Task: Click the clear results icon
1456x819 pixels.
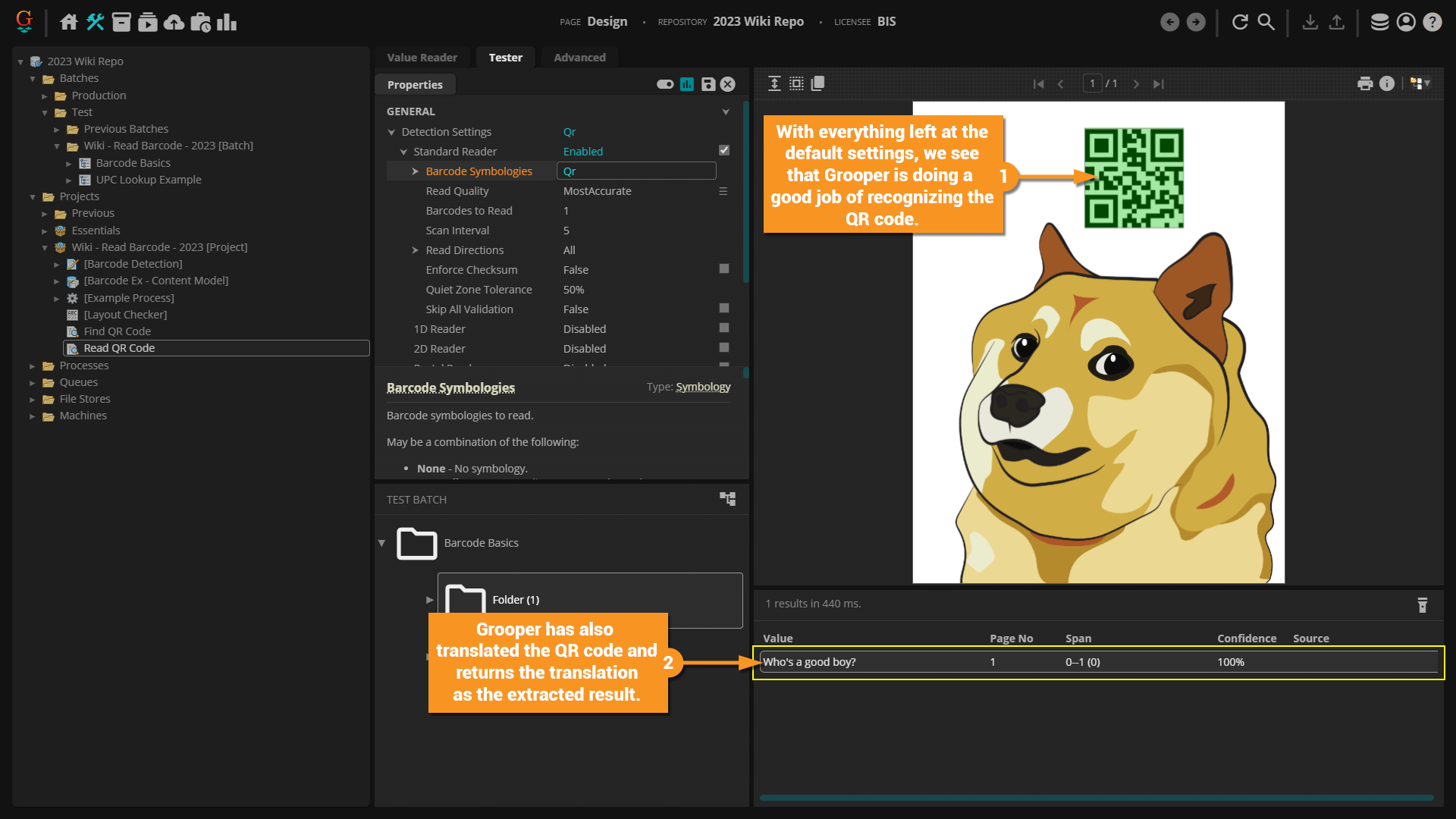Action: [x=1423, y=604]
